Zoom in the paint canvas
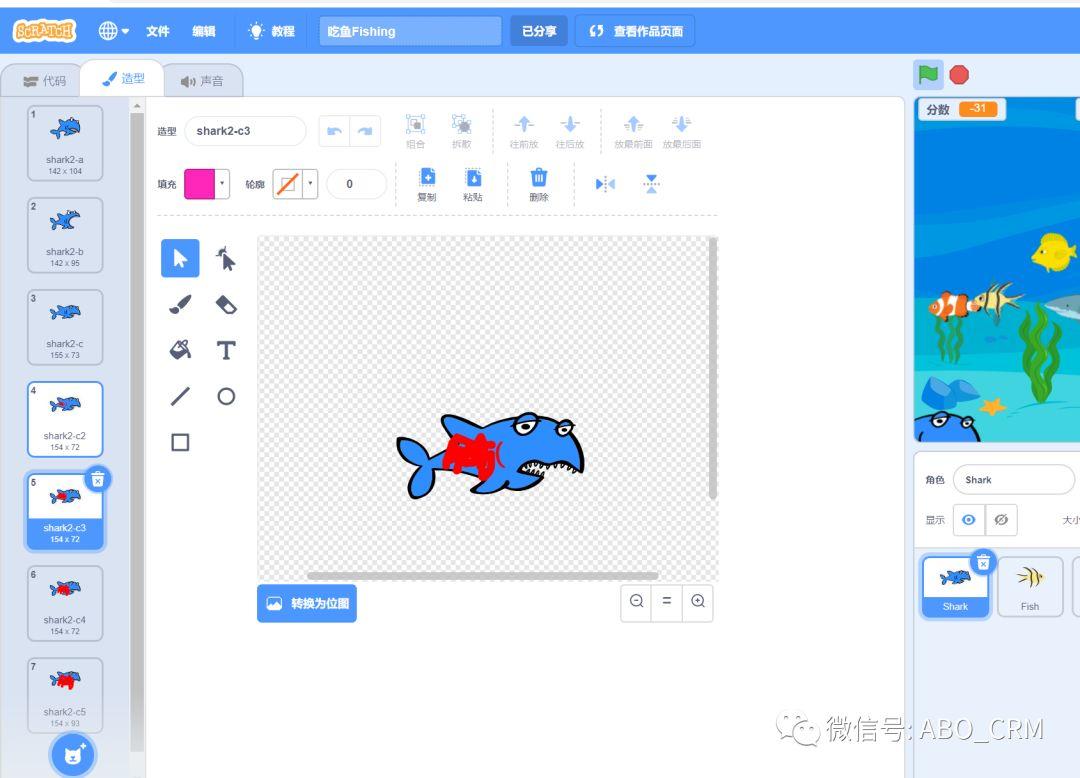Screen dimensions: 1080x778 point(698,601)
